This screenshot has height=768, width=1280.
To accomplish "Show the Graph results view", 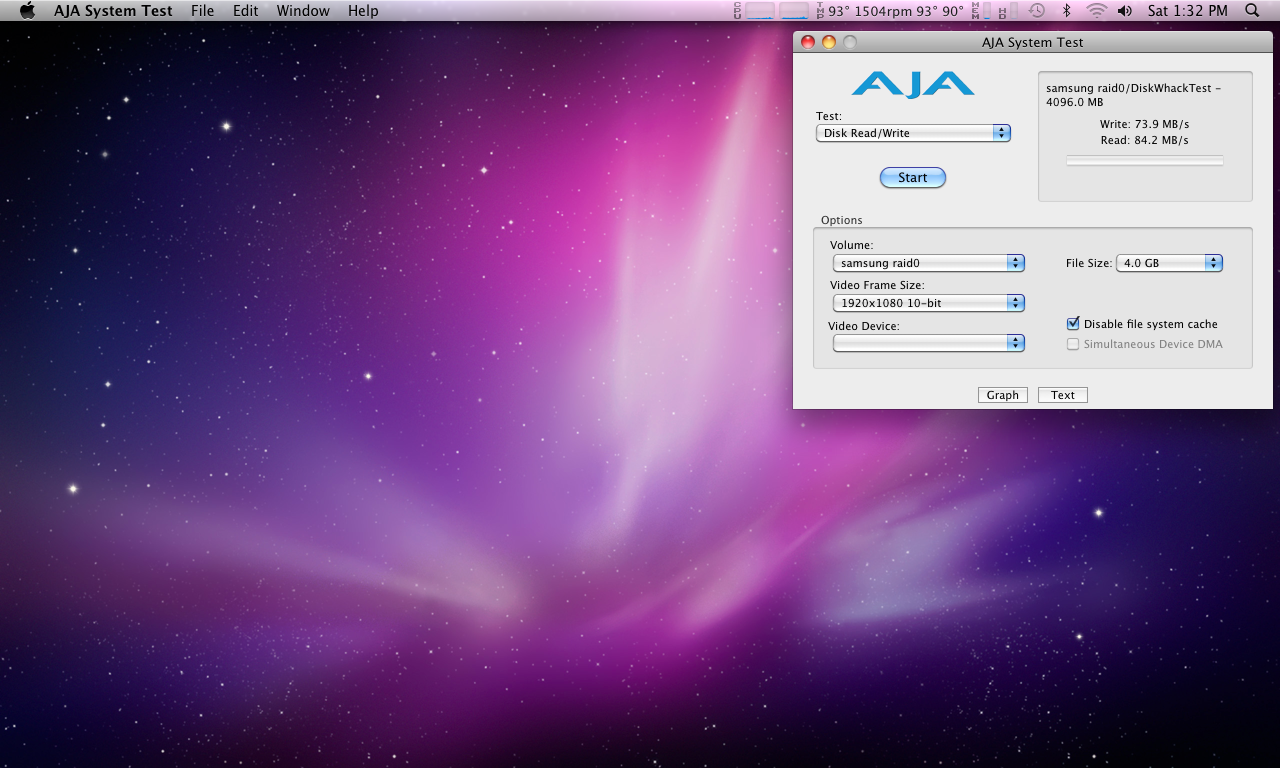I will point(1003,395).
